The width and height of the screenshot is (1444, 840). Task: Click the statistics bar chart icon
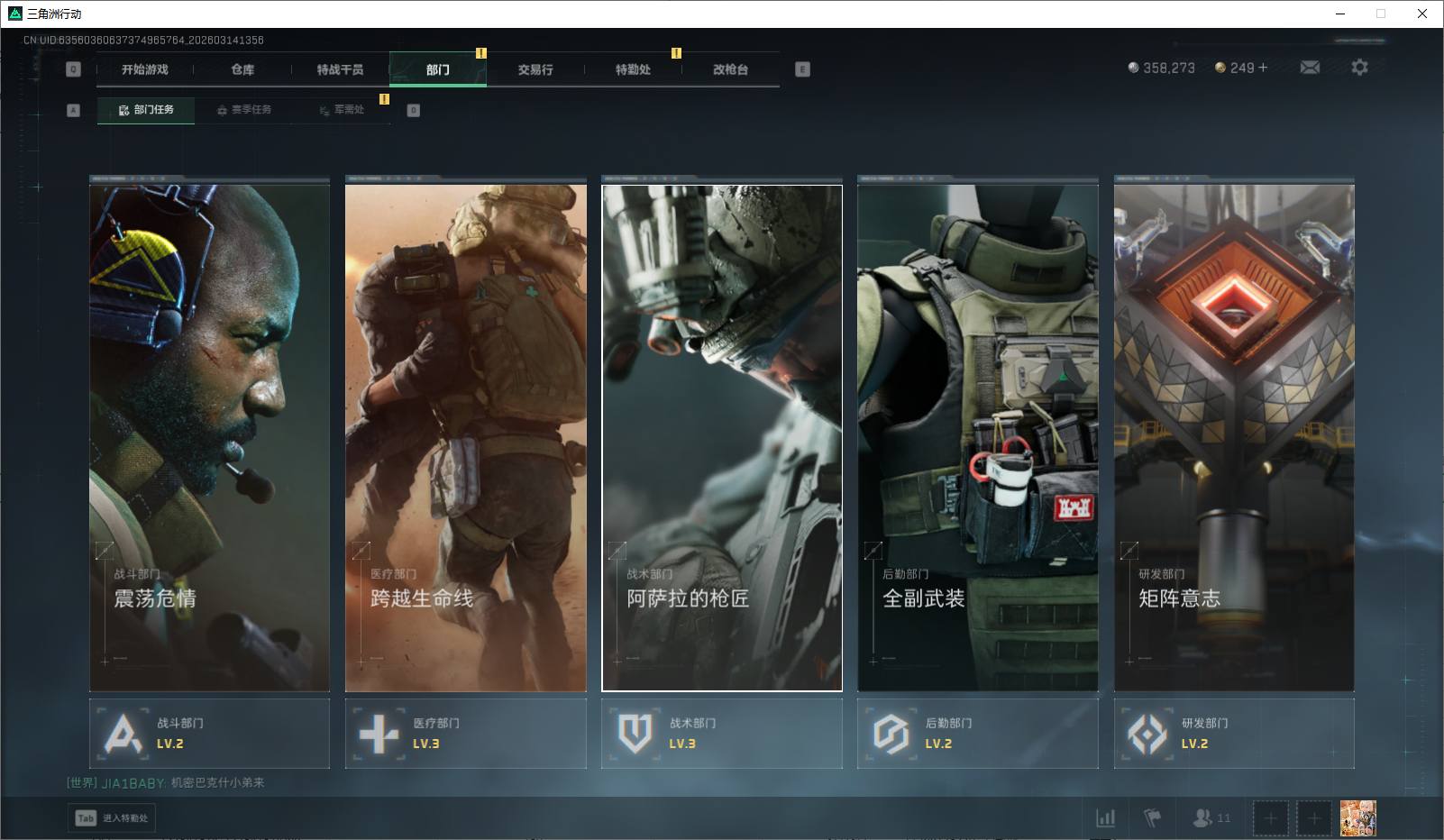point(1105,817)
